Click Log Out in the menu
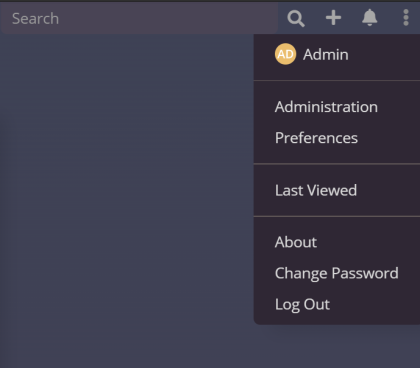Screen dimensions: 420x368 pos(302,304)
